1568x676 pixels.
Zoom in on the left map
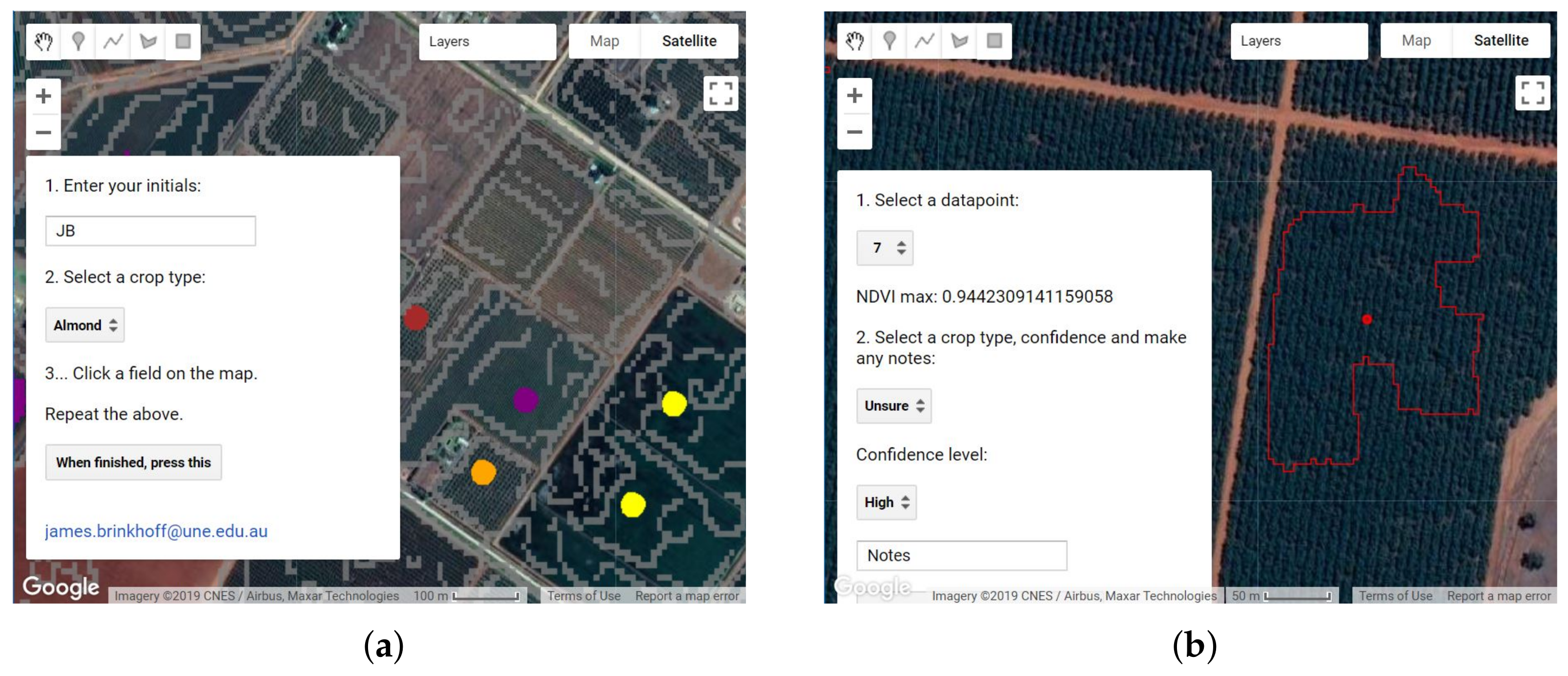pyautogui.click(x=43, y=96)
